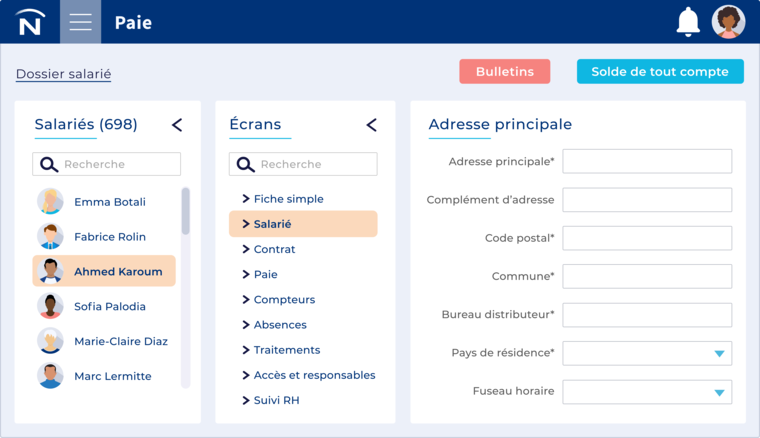Click the notification bell icon
The image size is (760, 438).
pyautogui.click(x=688, y=22)
